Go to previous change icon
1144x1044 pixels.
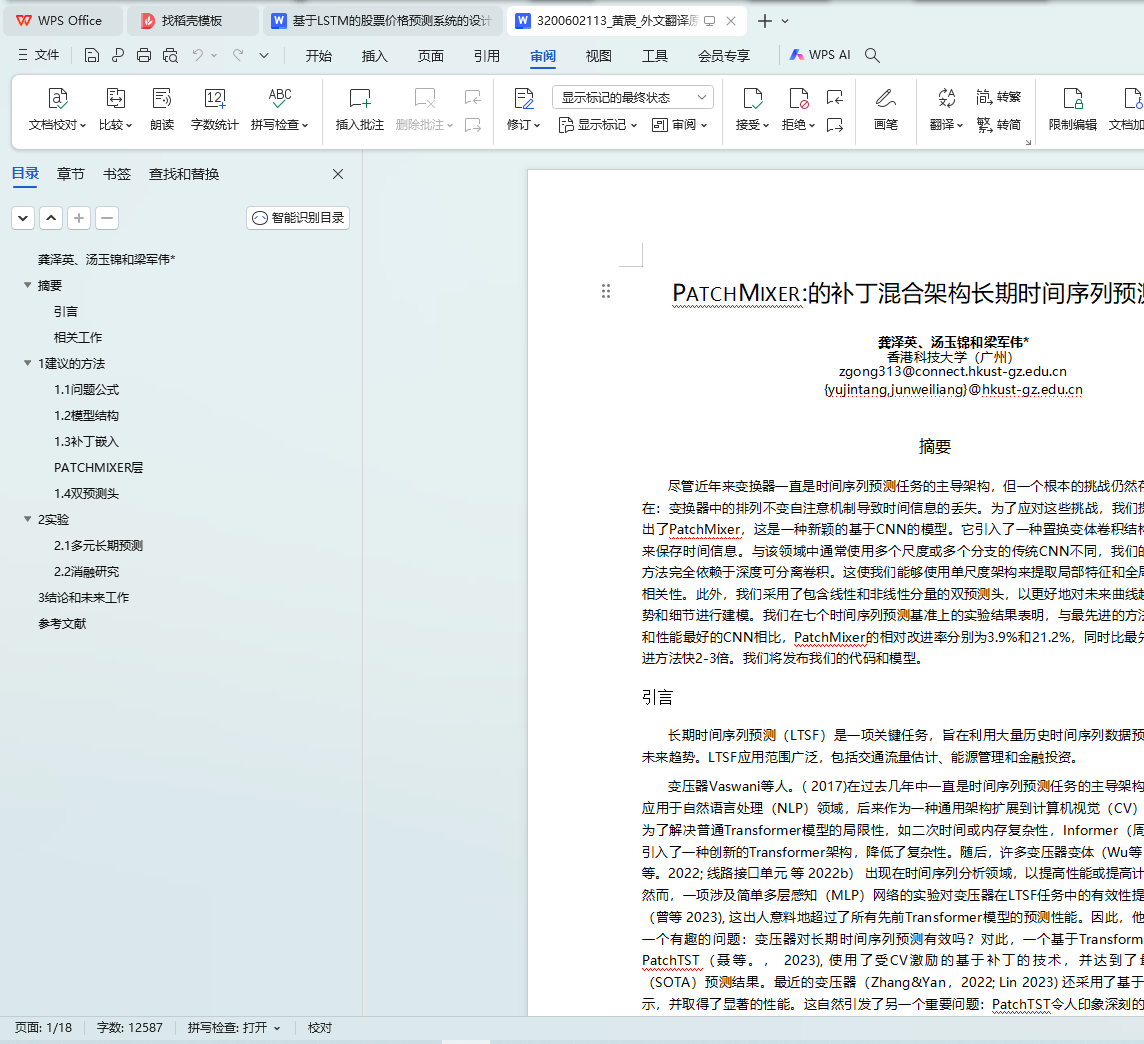835,97
